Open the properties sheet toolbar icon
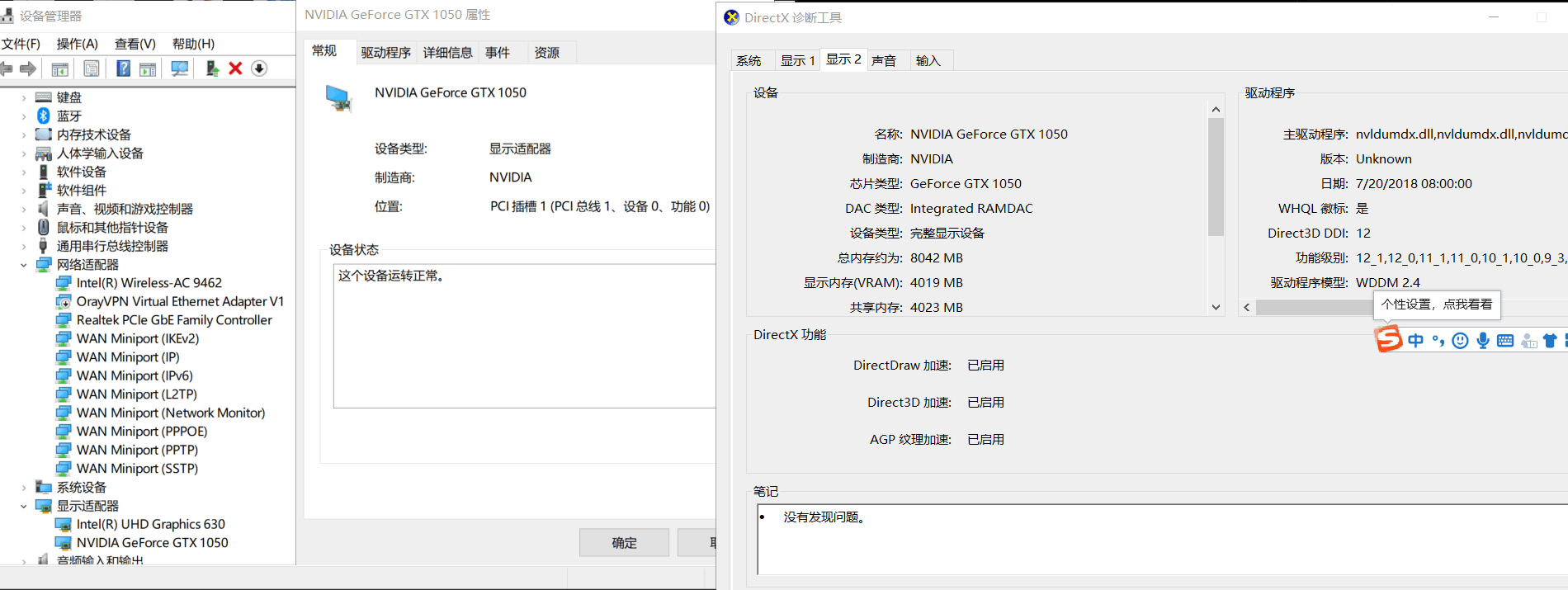The width and height of the screenshot is (1568, 590). click(92, 68)
